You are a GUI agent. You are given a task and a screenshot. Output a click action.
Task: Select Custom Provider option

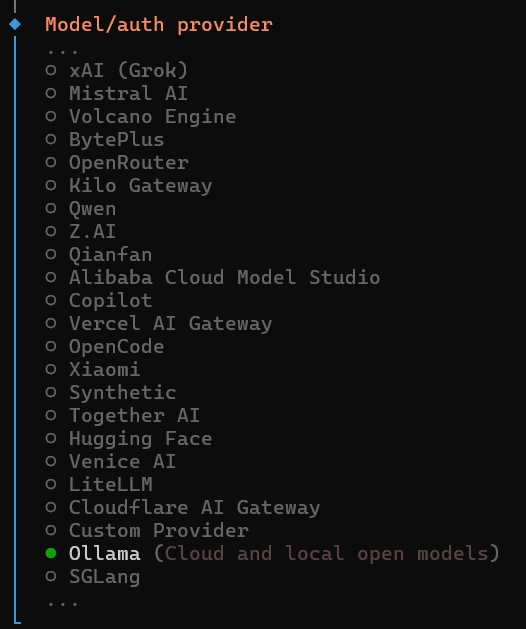click(x=147, y=531)
